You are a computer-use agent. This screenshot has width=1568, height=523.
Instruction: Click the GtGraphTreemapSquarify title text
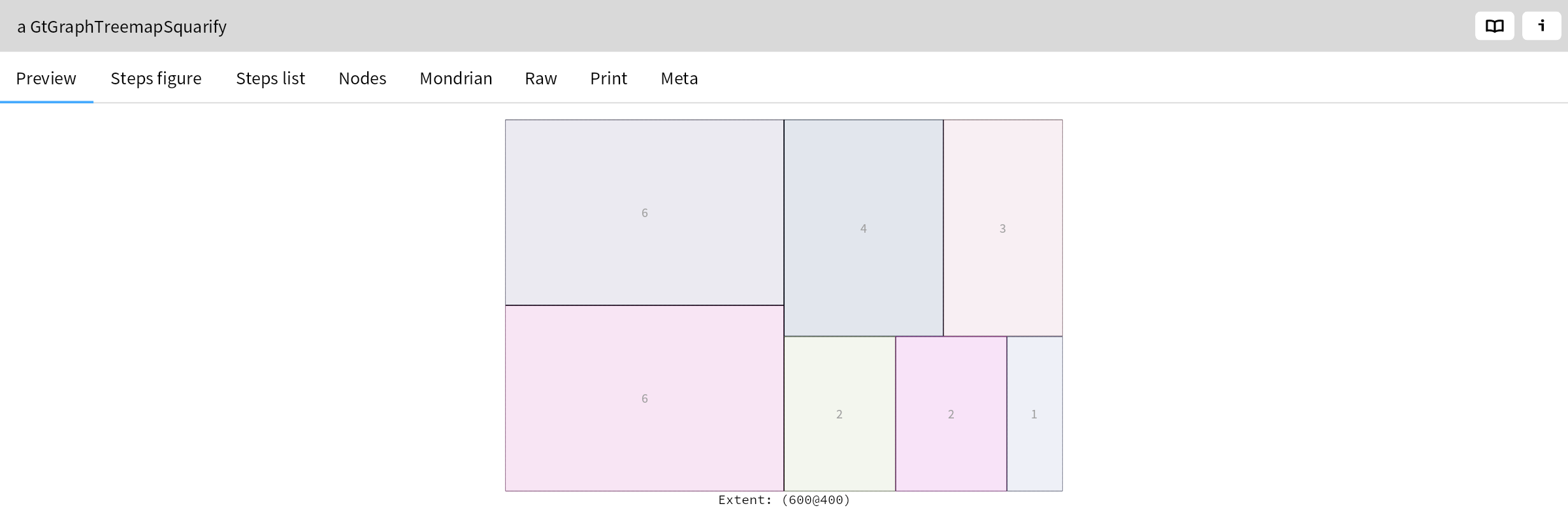(x=122, y=27)
